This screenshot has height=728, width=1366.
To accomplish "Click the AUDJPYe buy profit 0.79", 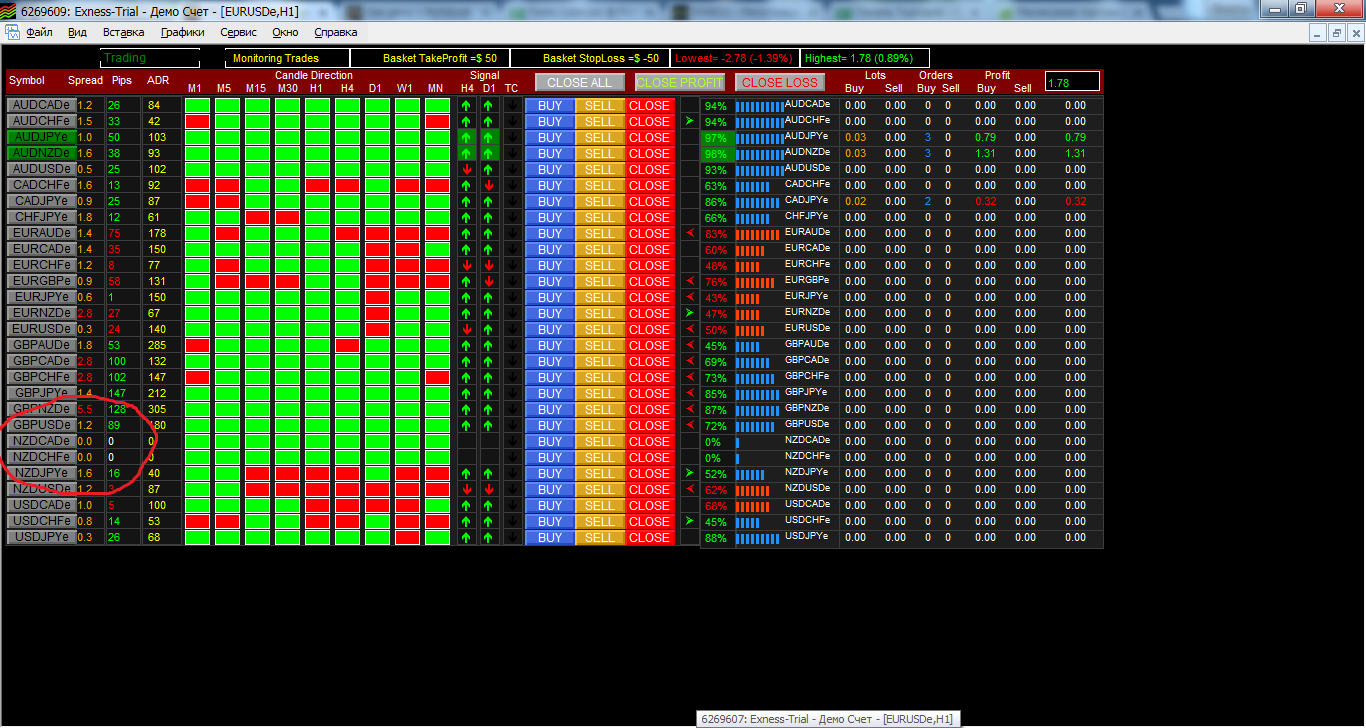I will coord(985,137).
